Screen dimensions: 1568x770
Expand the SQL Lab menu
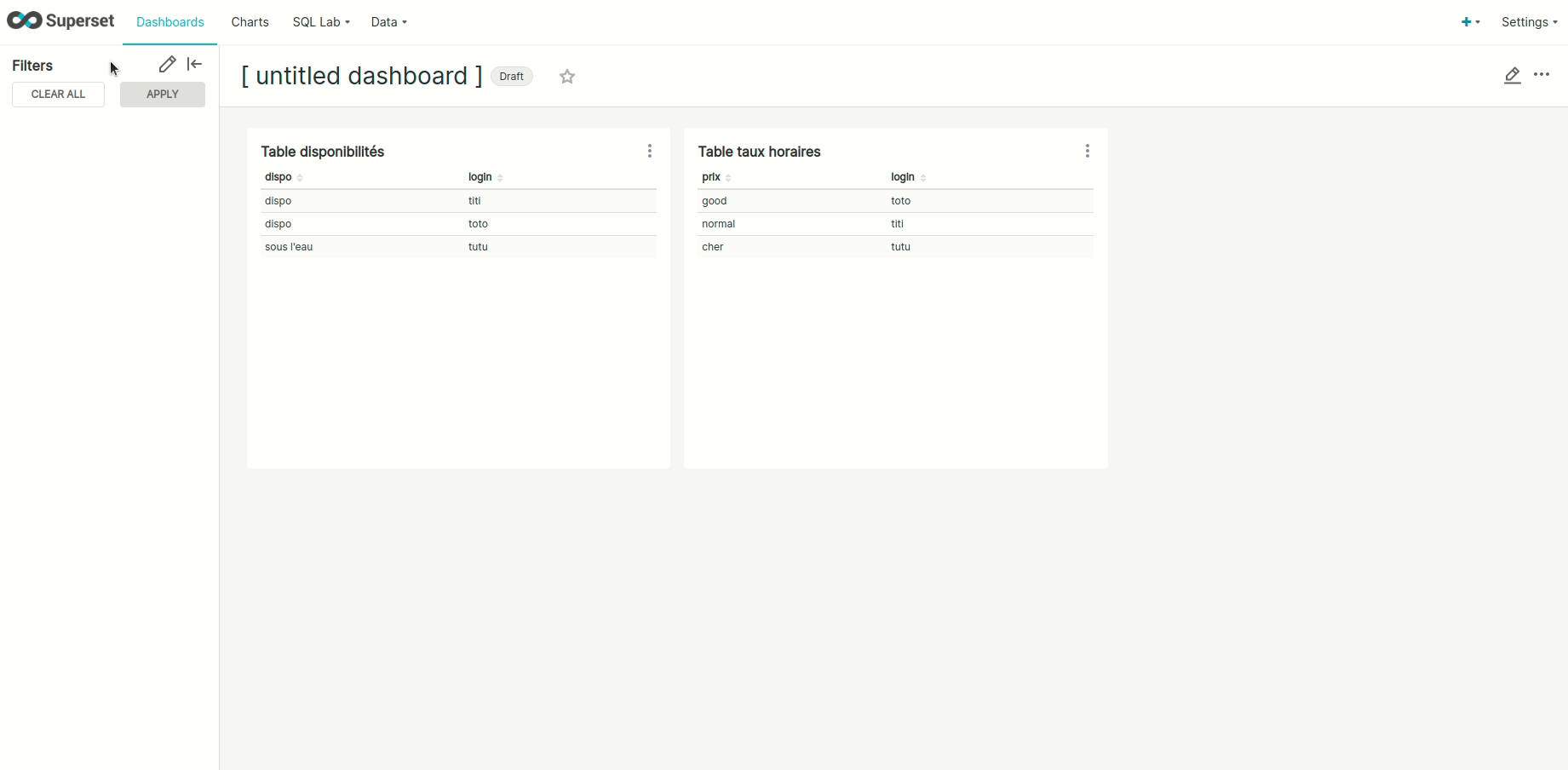321,22
